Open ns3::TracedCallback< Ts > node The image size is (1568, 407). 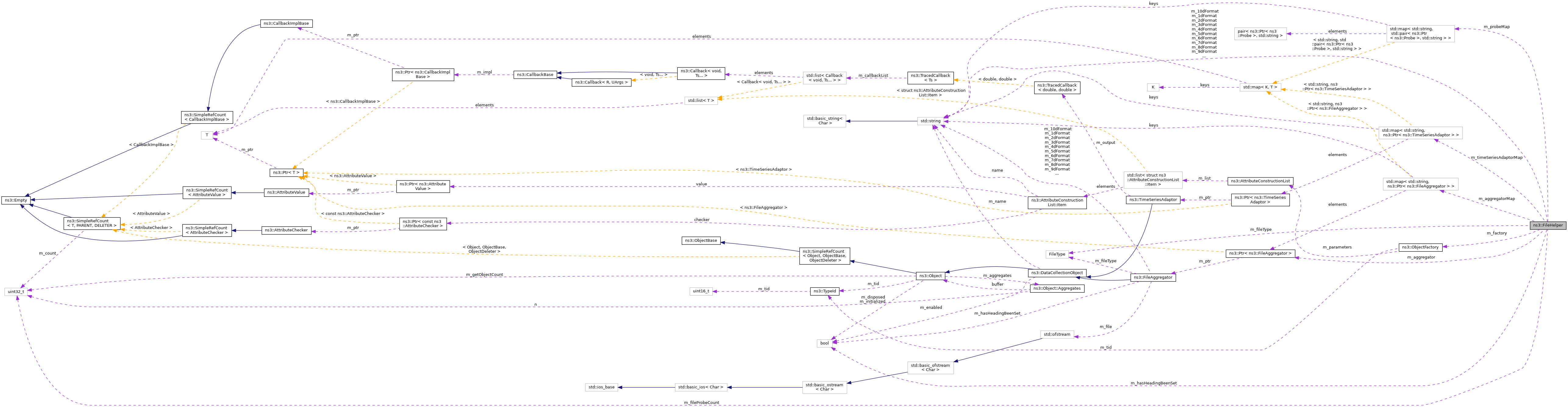930,78
